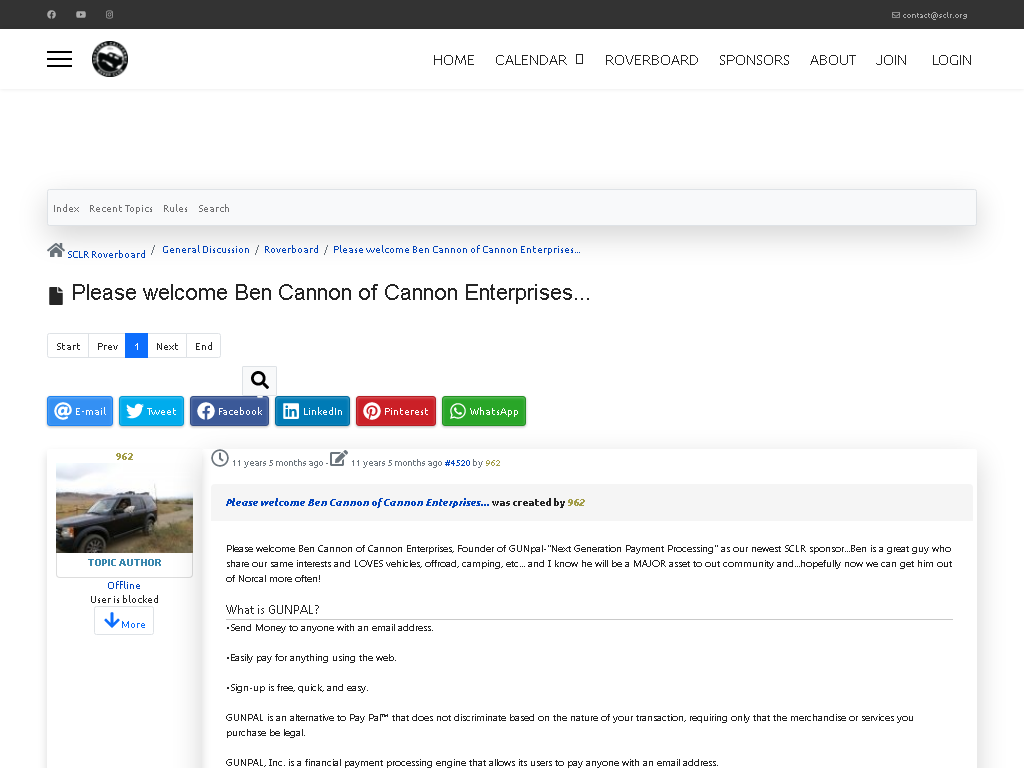Open the Instagram icon in top bar
1024x768 pixels.
(x=110, y=14)
